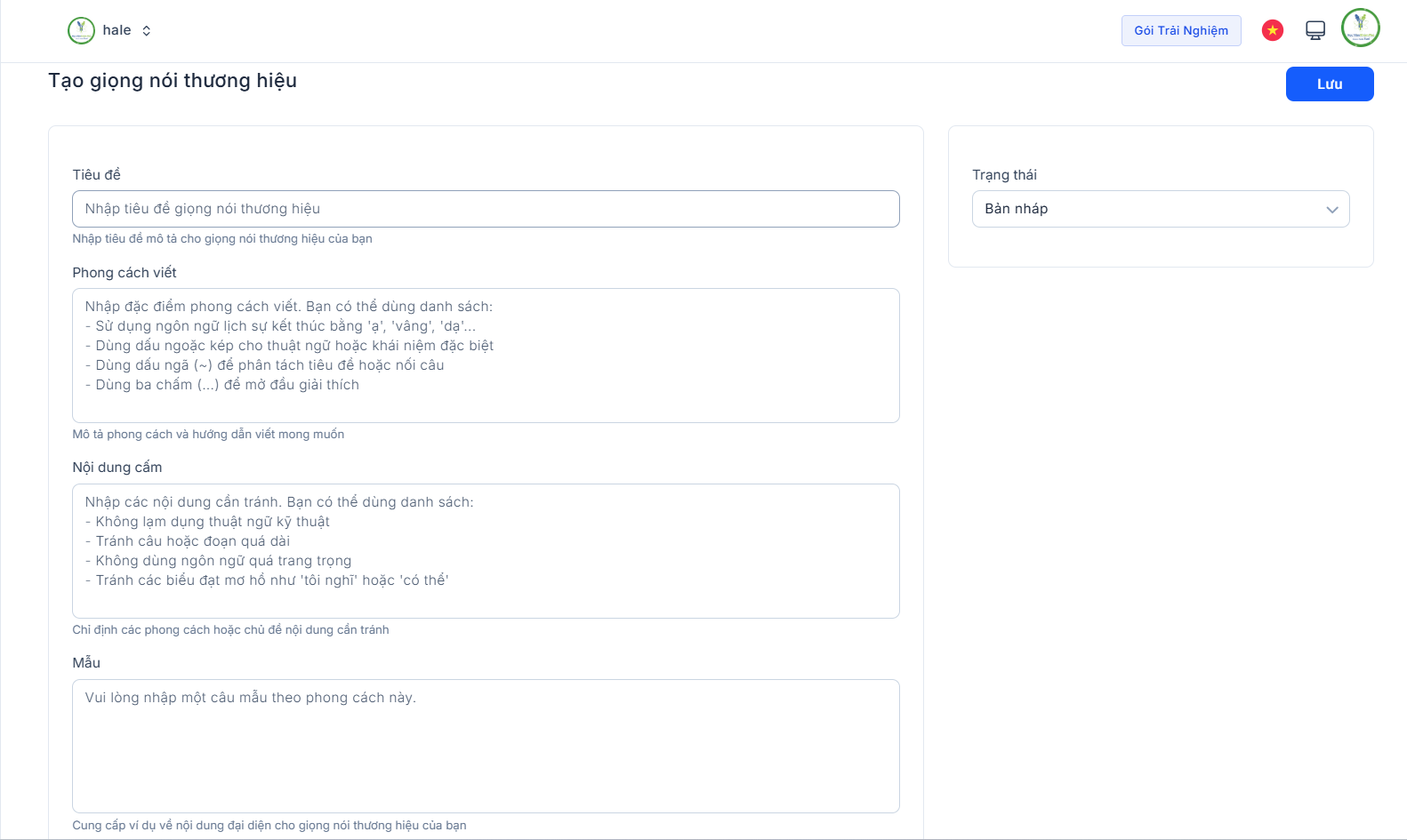Open the Trạng thái dropdown showing Bản nháp
This screenshot has height=840, width=1407.
pyautogui.click(x=1147, y=209)
